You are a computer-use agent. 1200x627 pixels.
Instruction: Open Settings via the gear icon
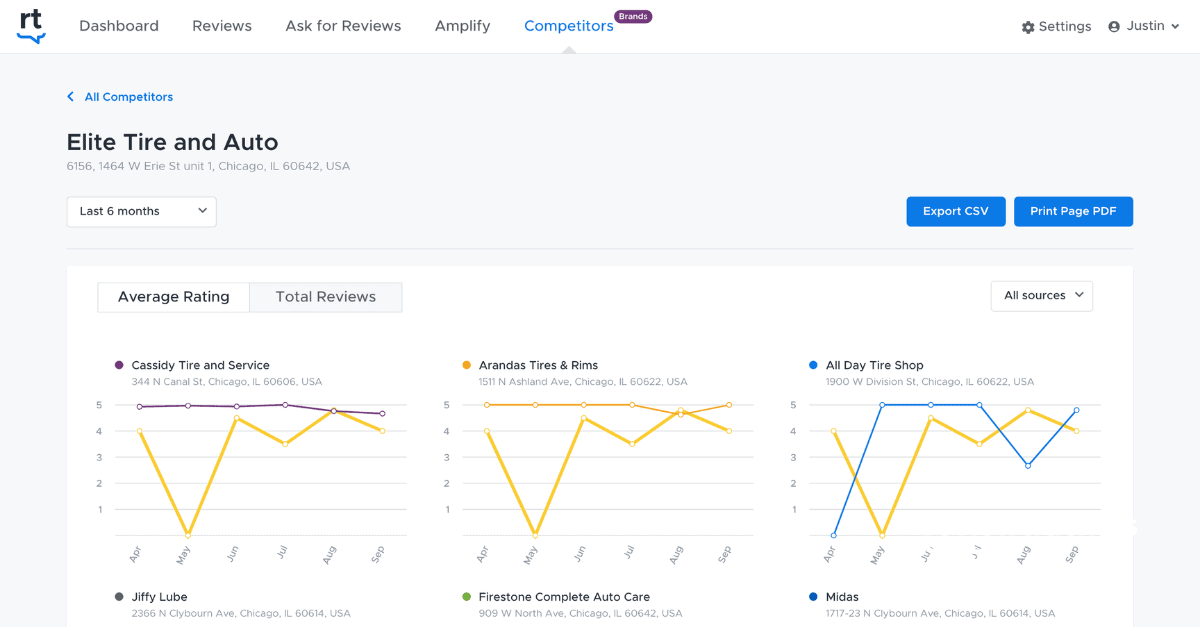1028,27
